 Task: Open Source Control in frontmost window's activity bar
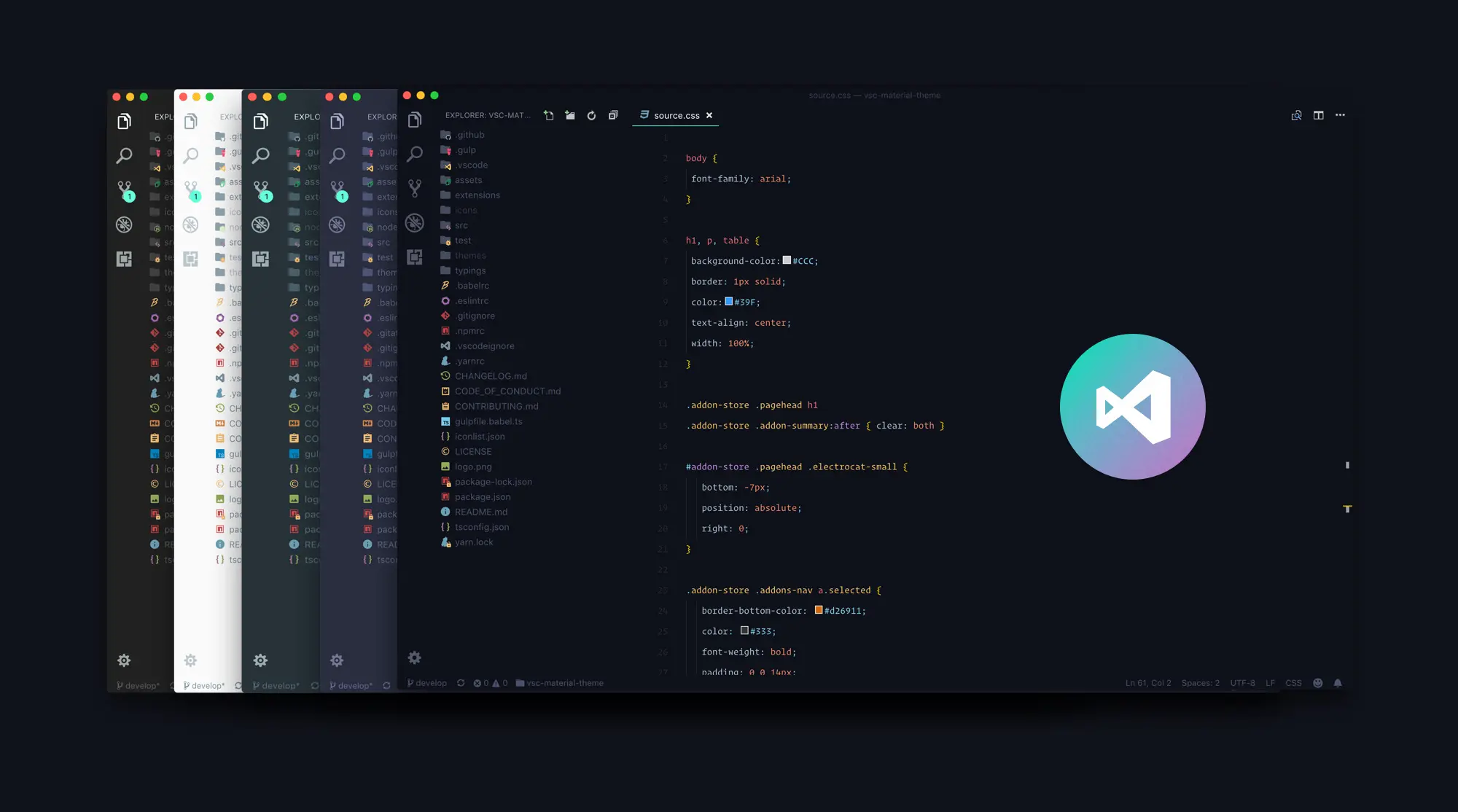click(x=415, y=188)
